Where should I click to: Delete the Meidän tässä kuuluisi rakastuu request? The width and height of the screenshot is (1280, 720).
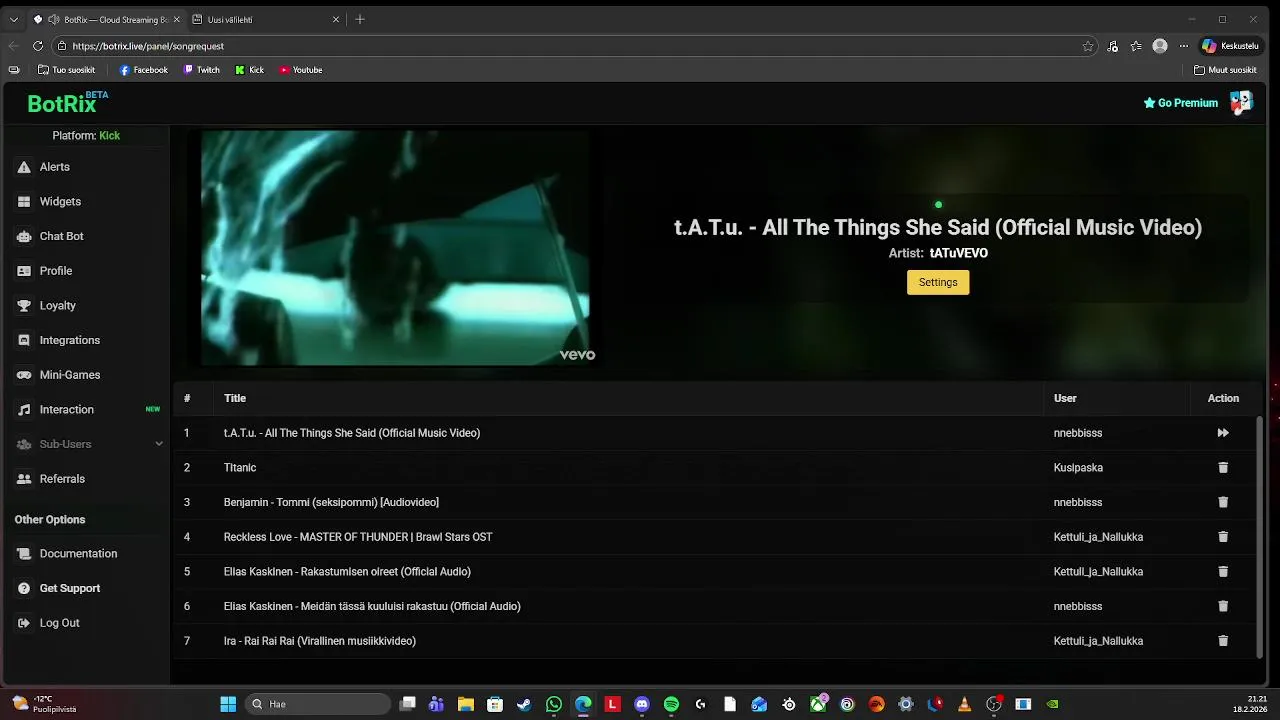coord(1222,606)
